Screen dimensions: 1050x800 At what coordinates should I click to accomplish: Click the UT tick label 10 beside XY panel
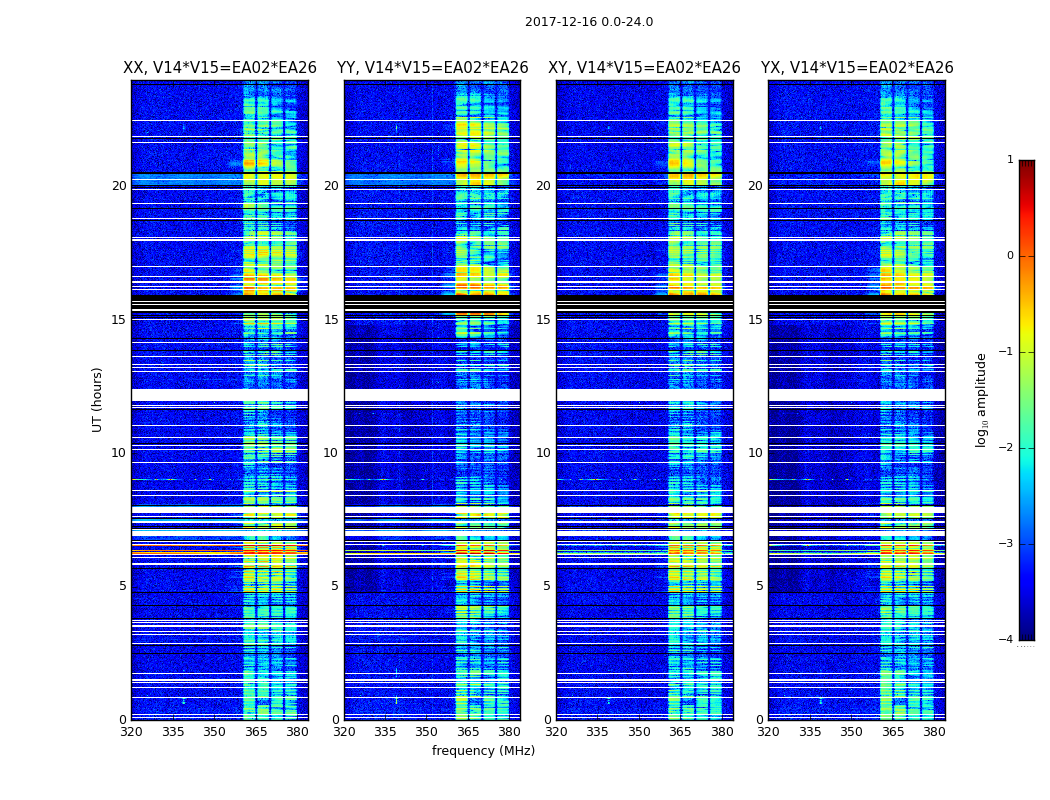pos(543,453)
